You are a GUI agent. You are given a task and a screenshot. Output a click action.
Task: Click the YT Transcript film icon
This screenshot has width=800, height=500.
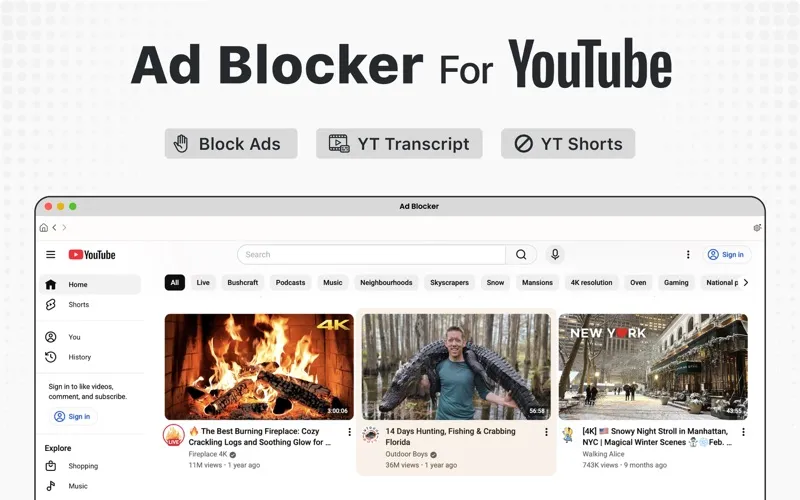tap(339, 144)
